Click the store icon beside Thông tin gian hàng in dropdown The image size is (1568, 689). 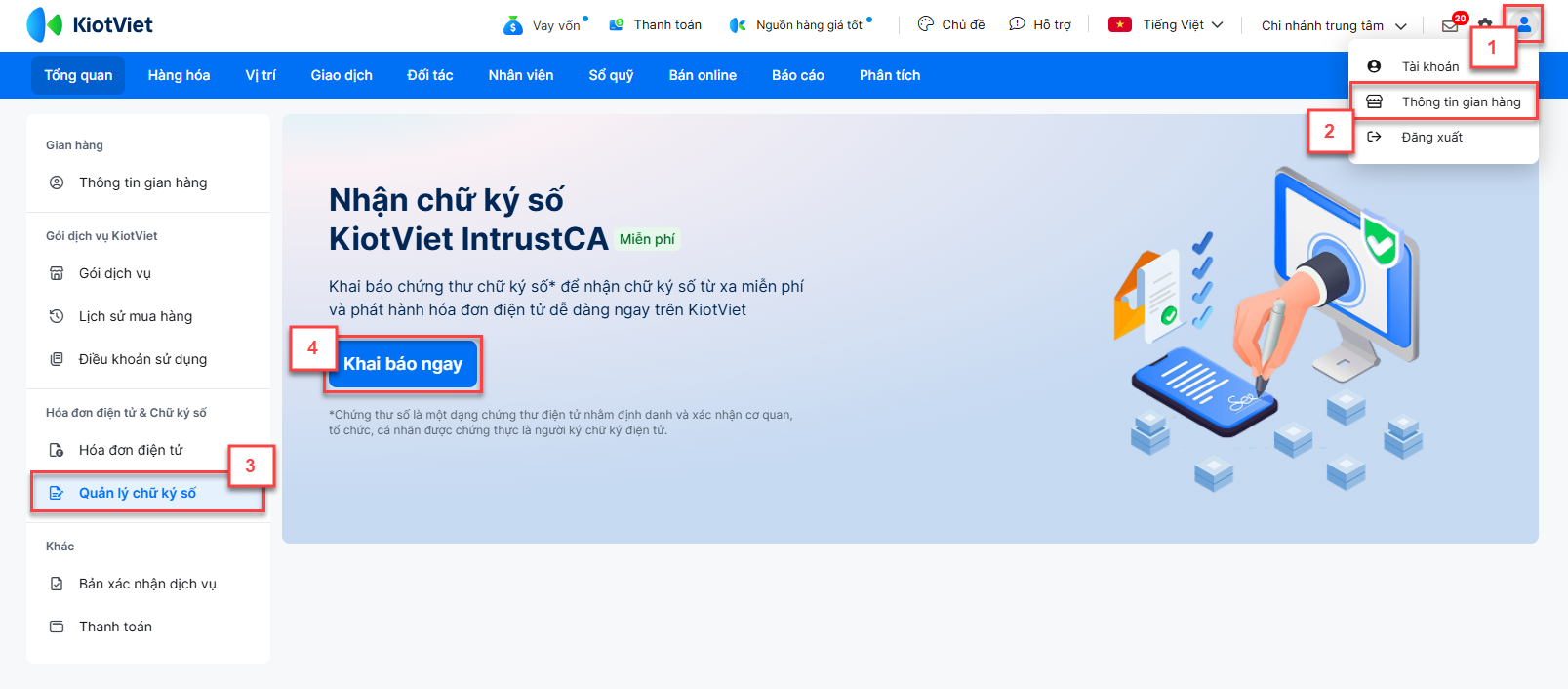1374,101
